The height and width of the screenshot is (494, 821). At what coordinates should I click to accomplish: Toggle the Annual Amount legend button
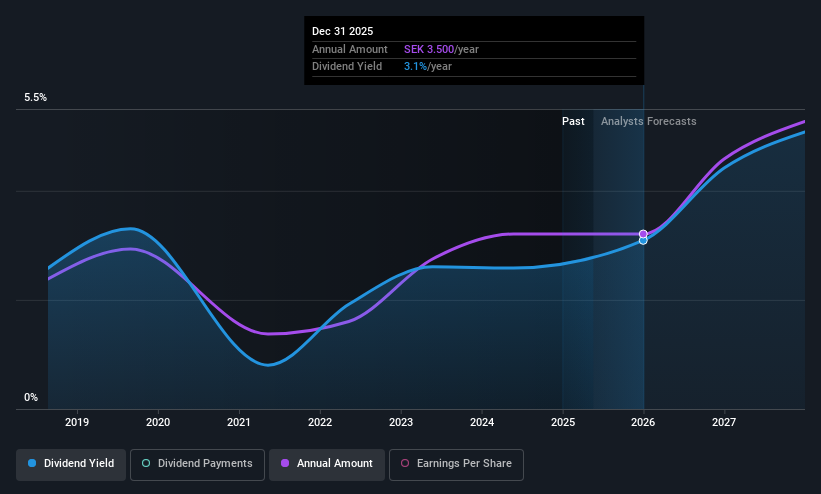(327, 464)
